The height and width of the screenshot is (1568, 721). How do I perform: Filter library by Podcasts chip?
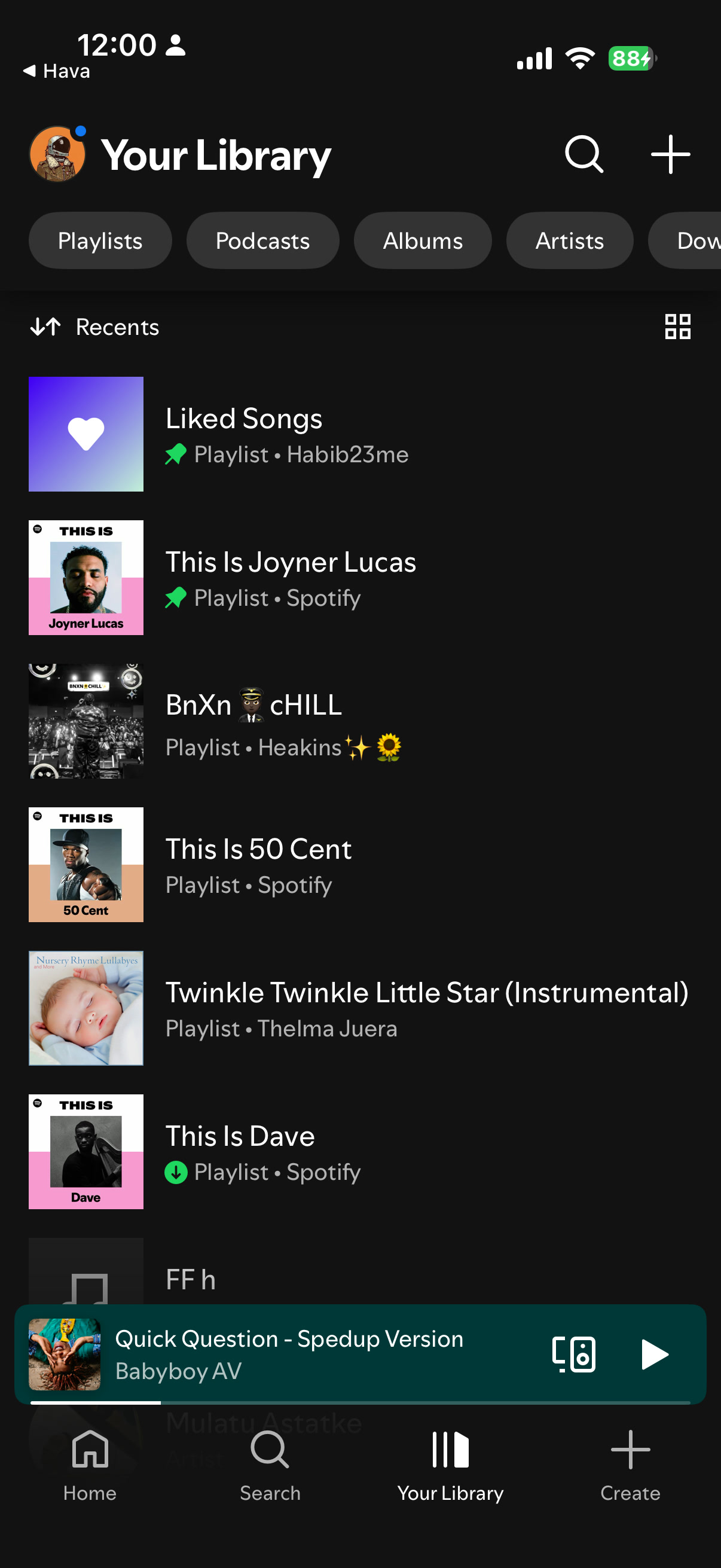point(262,240)
